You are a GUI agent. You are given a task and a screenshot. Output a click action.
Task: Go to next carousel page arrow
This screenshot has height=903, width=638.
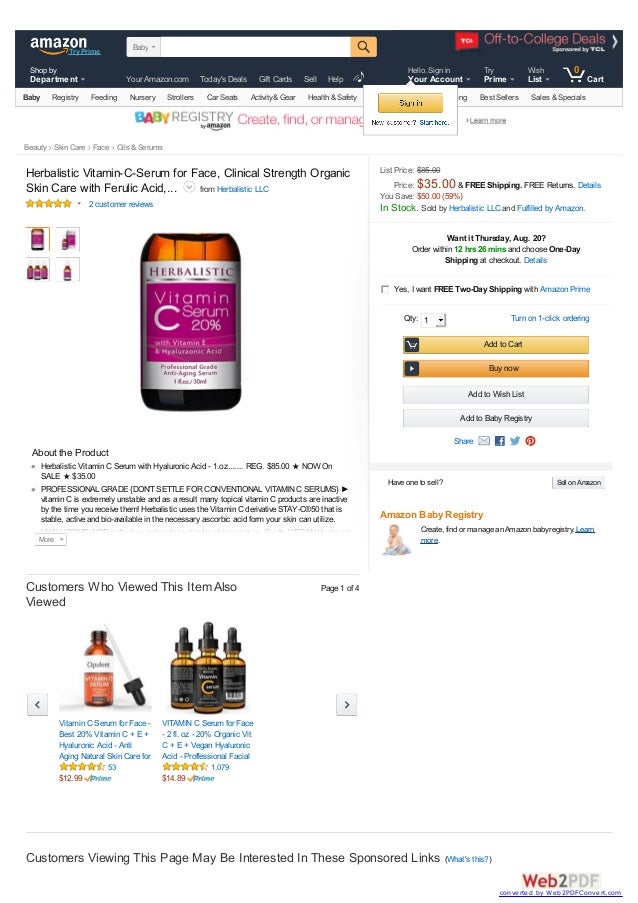[x=347, y=704]
